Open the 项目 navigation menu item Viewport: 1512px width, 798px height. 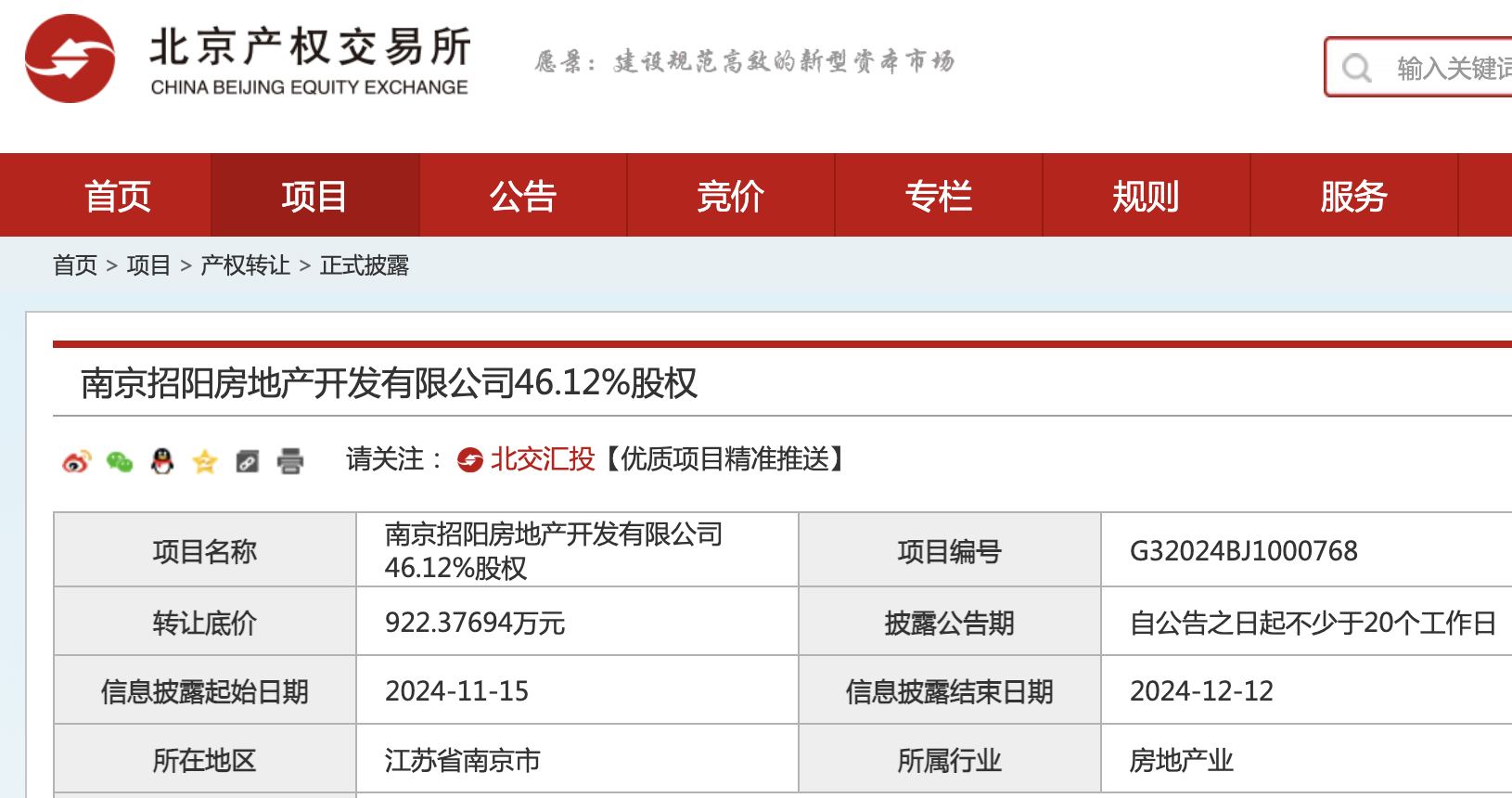pyautogui.click(x=314, y=196)
